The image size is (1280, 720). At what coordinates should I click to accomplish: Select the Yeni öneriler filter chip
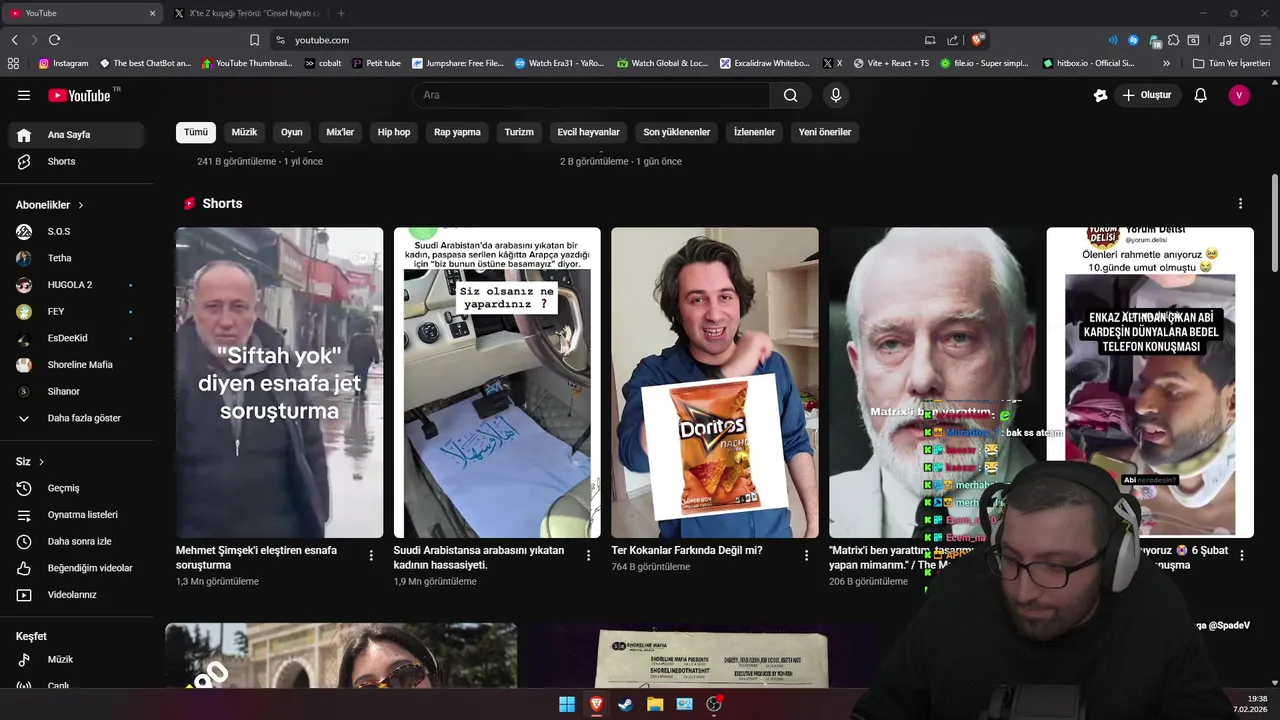(x=825, y=132)
